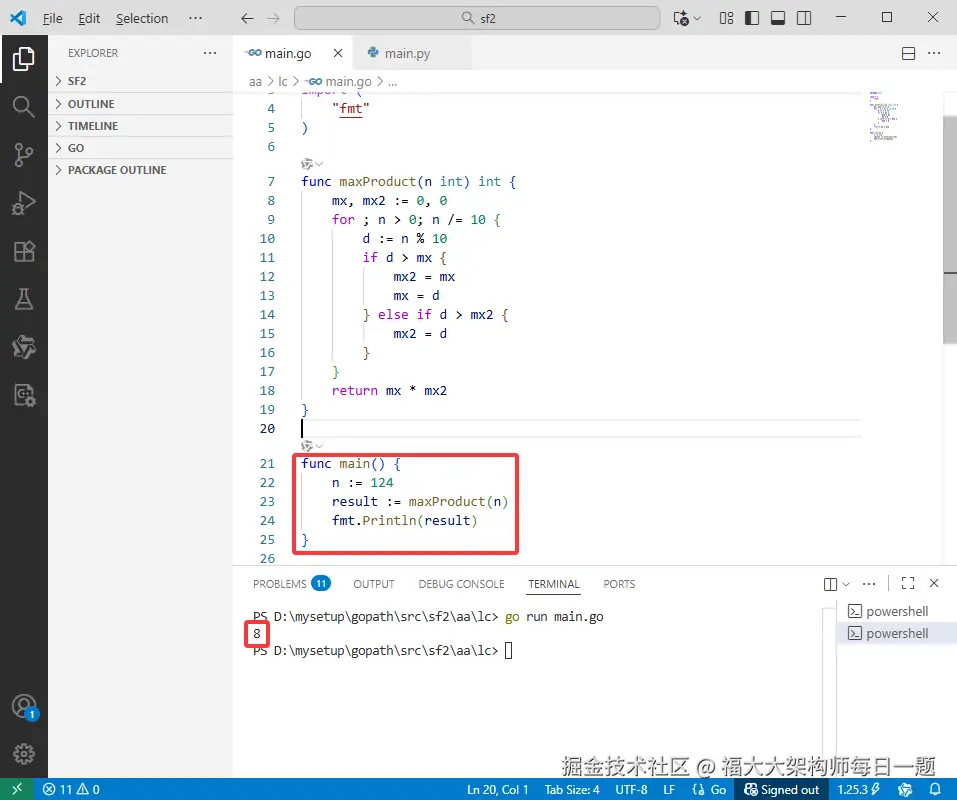Click the lc breadcrumb segment
This screenshot has width=957, height=800.
[x=283, y=81]
